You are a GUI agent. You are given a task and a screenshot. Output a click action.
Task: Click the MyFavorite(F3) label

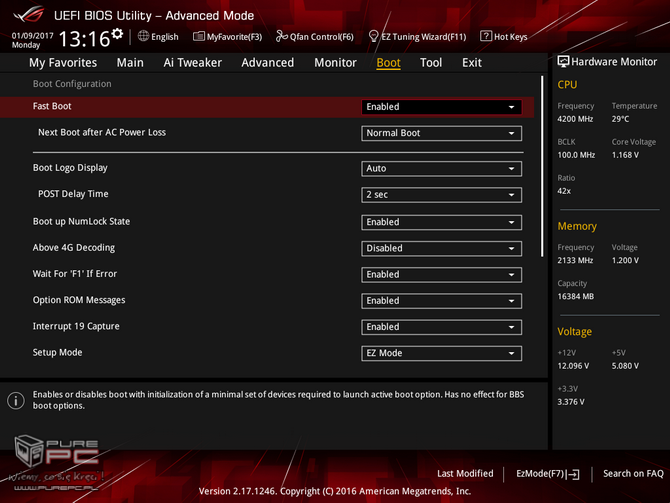point(234,37)
